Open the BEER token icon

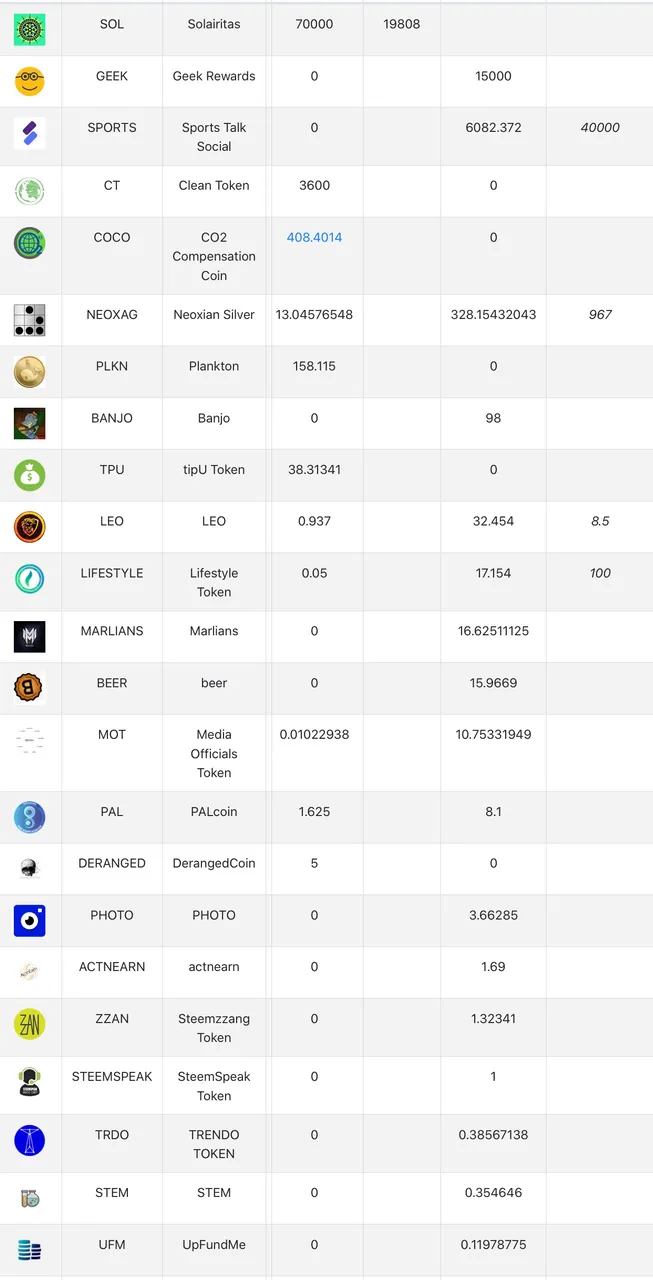pos(30,689)
